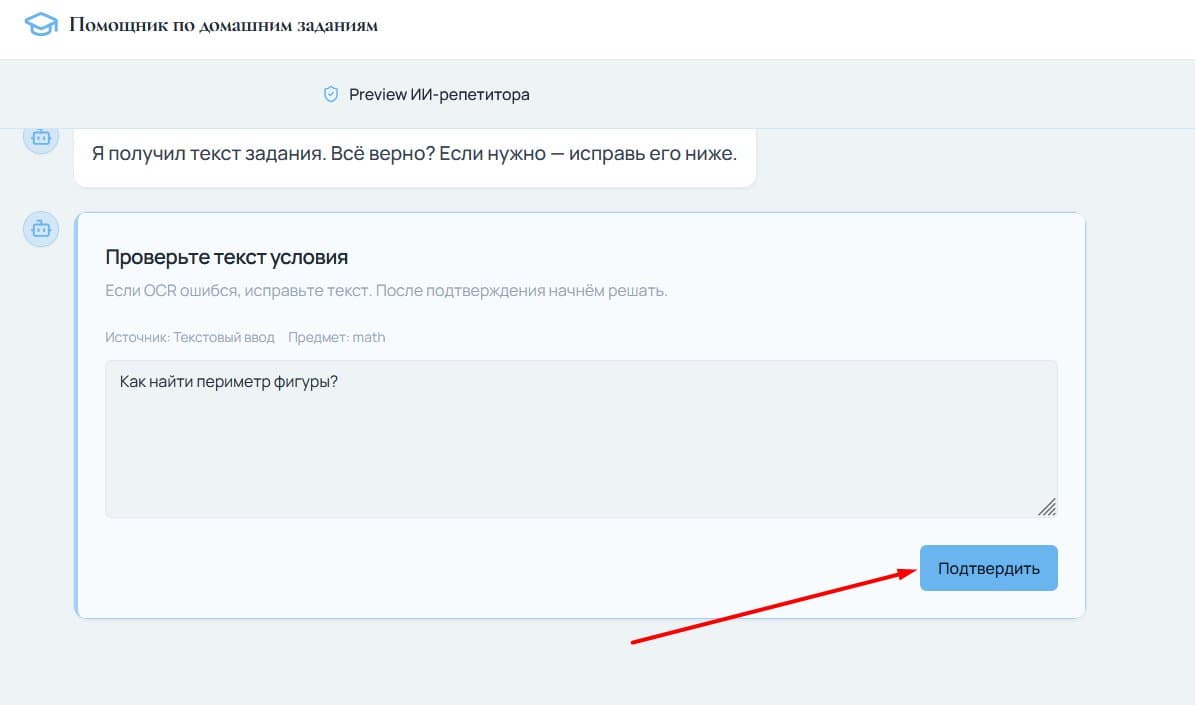This screenshot has width=1195, height=705.
Task: Click the shield icon next to Preview label
Action: (330, 94)
